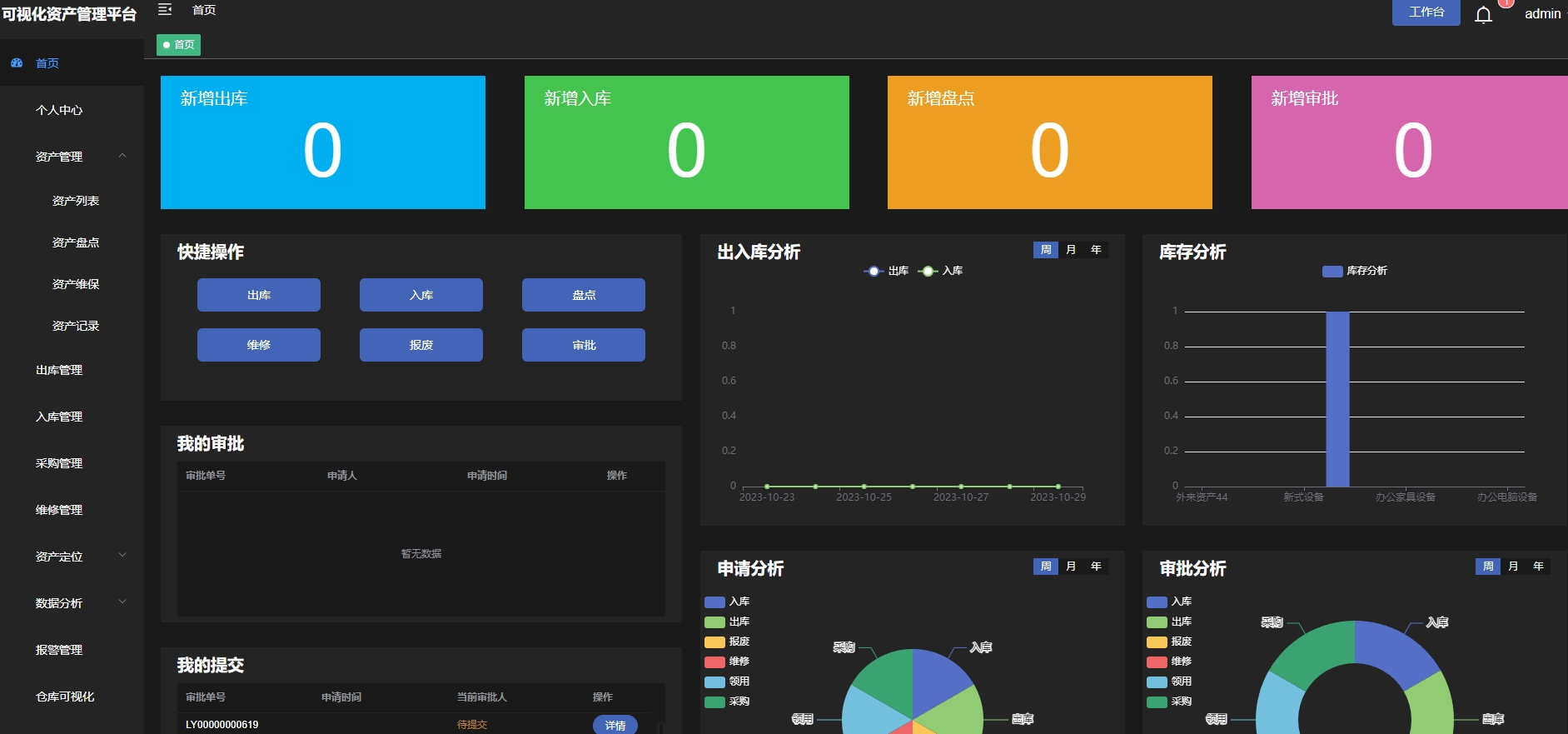Open the notification bell
The height and width of the screenshot is (734, 1568).
pos(1483,15)
